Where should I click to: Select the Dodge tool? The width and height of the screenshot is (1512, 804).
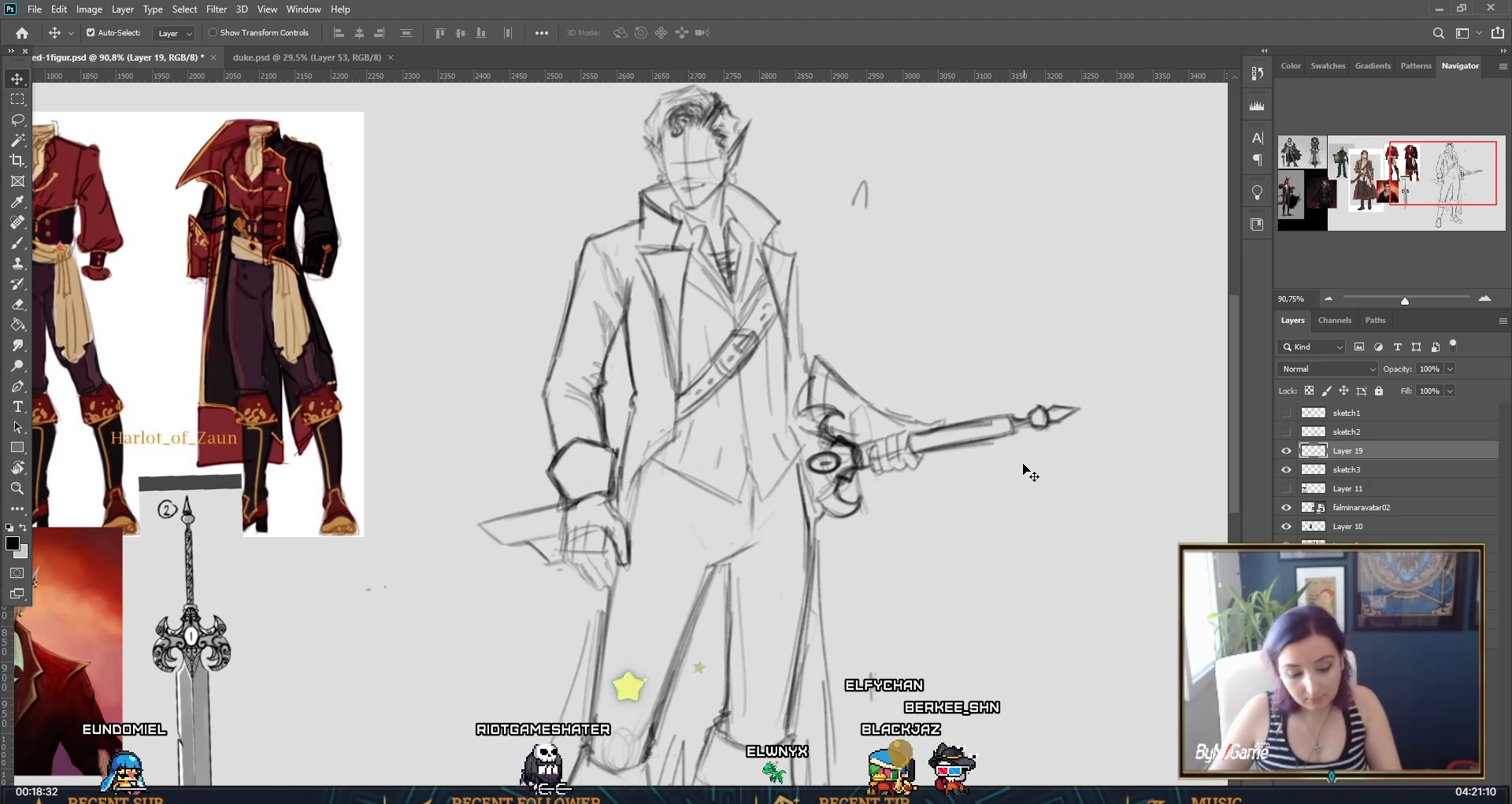coord(17,366)
